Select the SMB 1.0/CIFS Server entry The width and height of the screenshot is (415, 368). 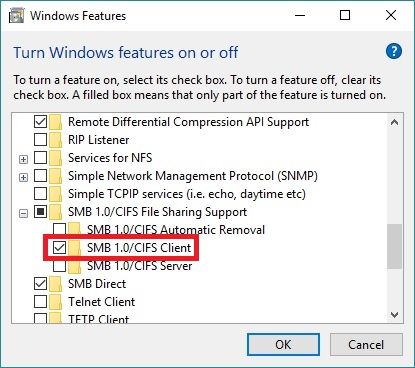click(139, 266)
